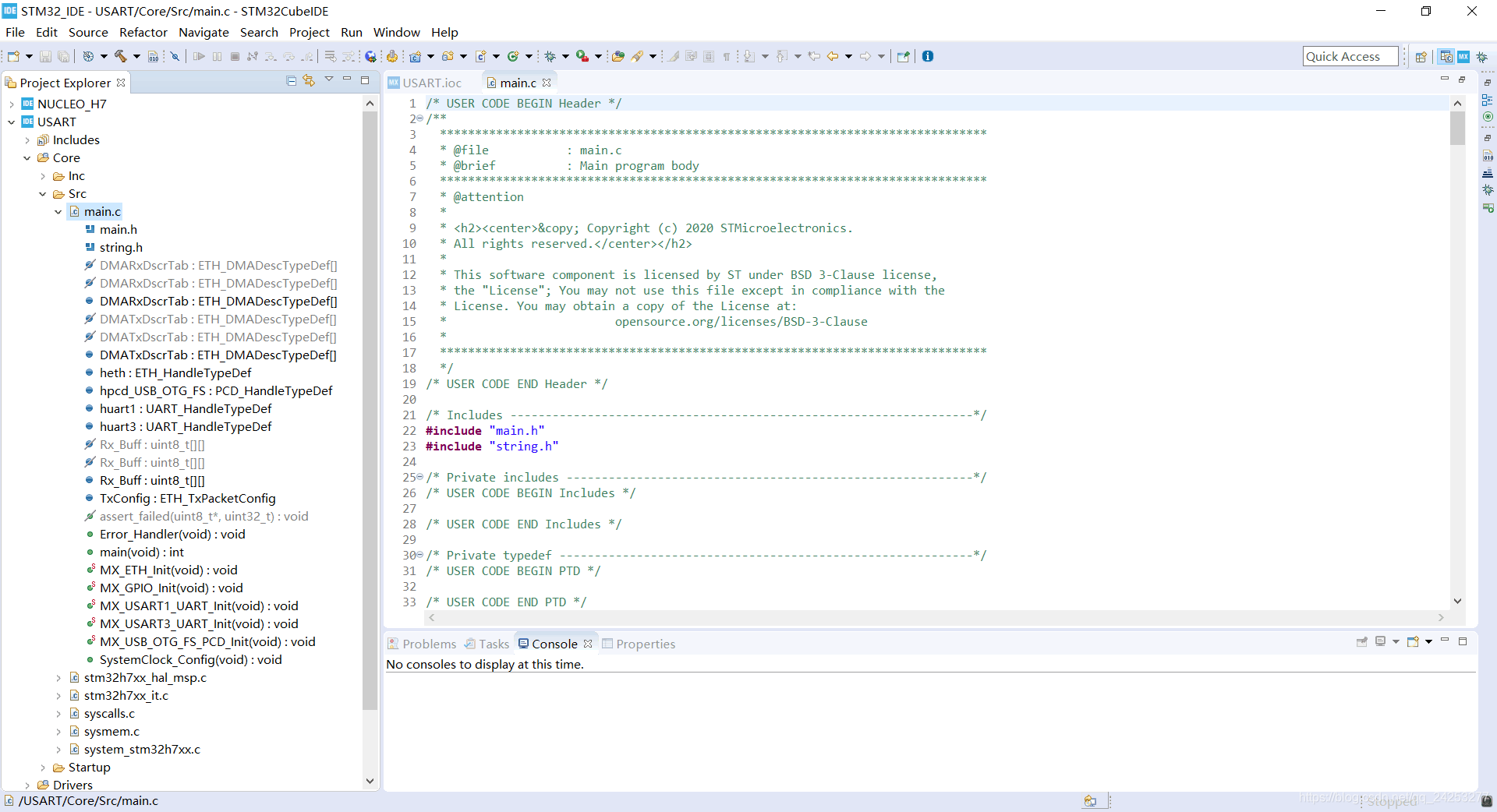Switch to the Properties tab
Viewport: 1497px width, 812px height.
pyautogui.click(x=639, y=644)
